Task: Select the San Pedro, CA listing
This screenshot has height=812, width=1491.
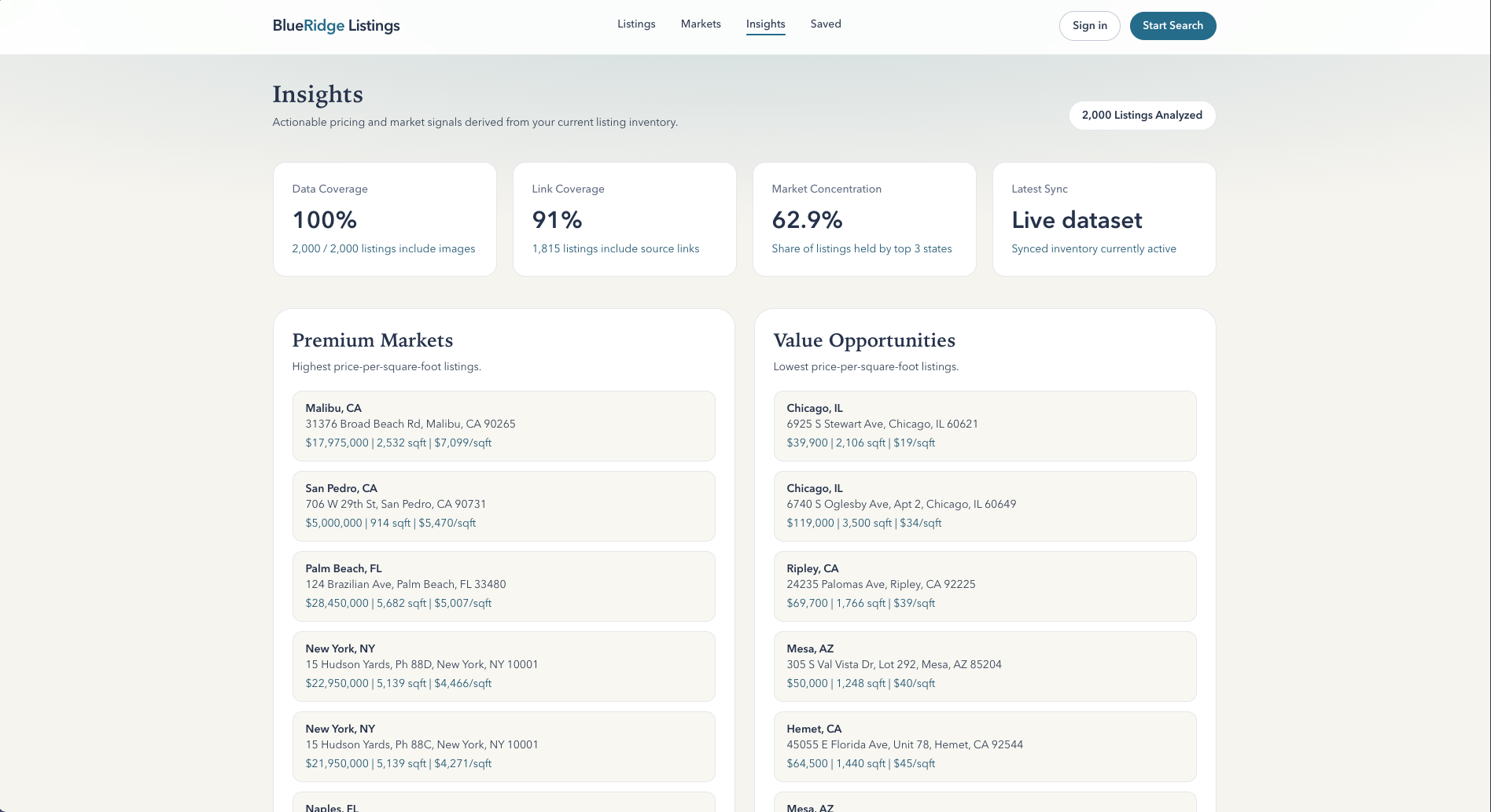Action: coord(503,505)
